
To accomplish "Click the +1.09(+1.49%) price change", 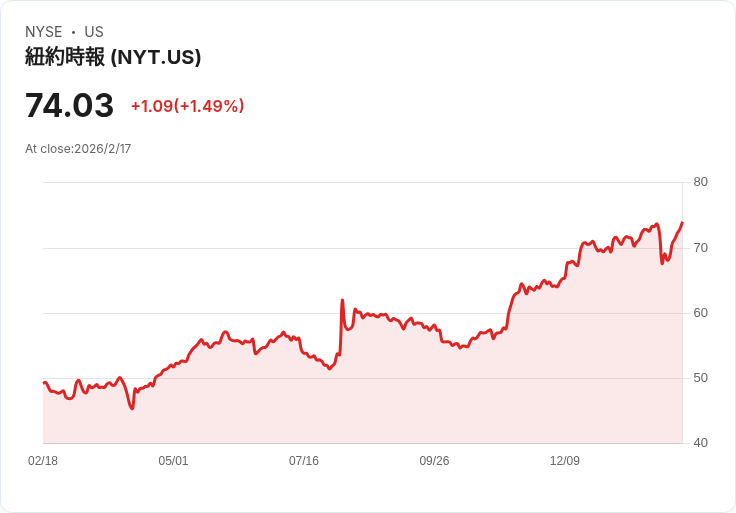I will click(x=187, y=106).
